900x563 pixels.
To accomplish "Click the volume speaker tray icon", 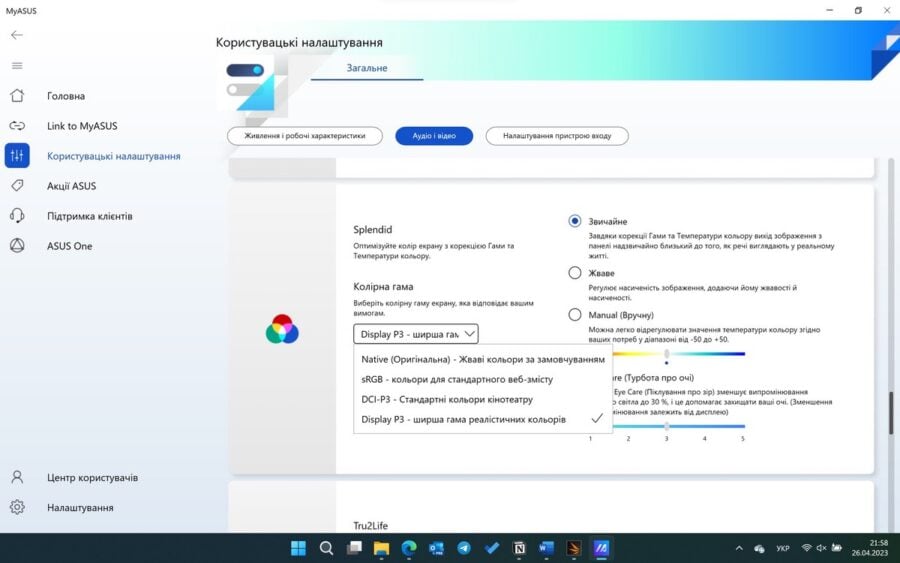I will point(821,548).
